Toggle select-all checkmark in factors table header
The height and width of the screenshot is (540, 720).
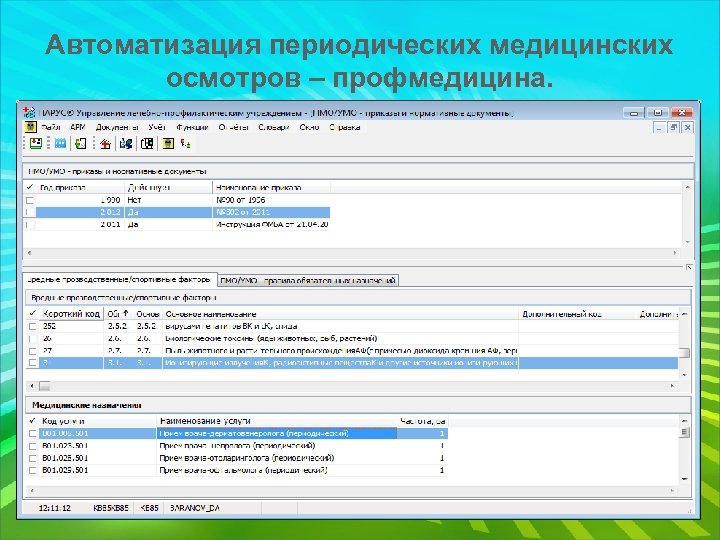[33, 314]
